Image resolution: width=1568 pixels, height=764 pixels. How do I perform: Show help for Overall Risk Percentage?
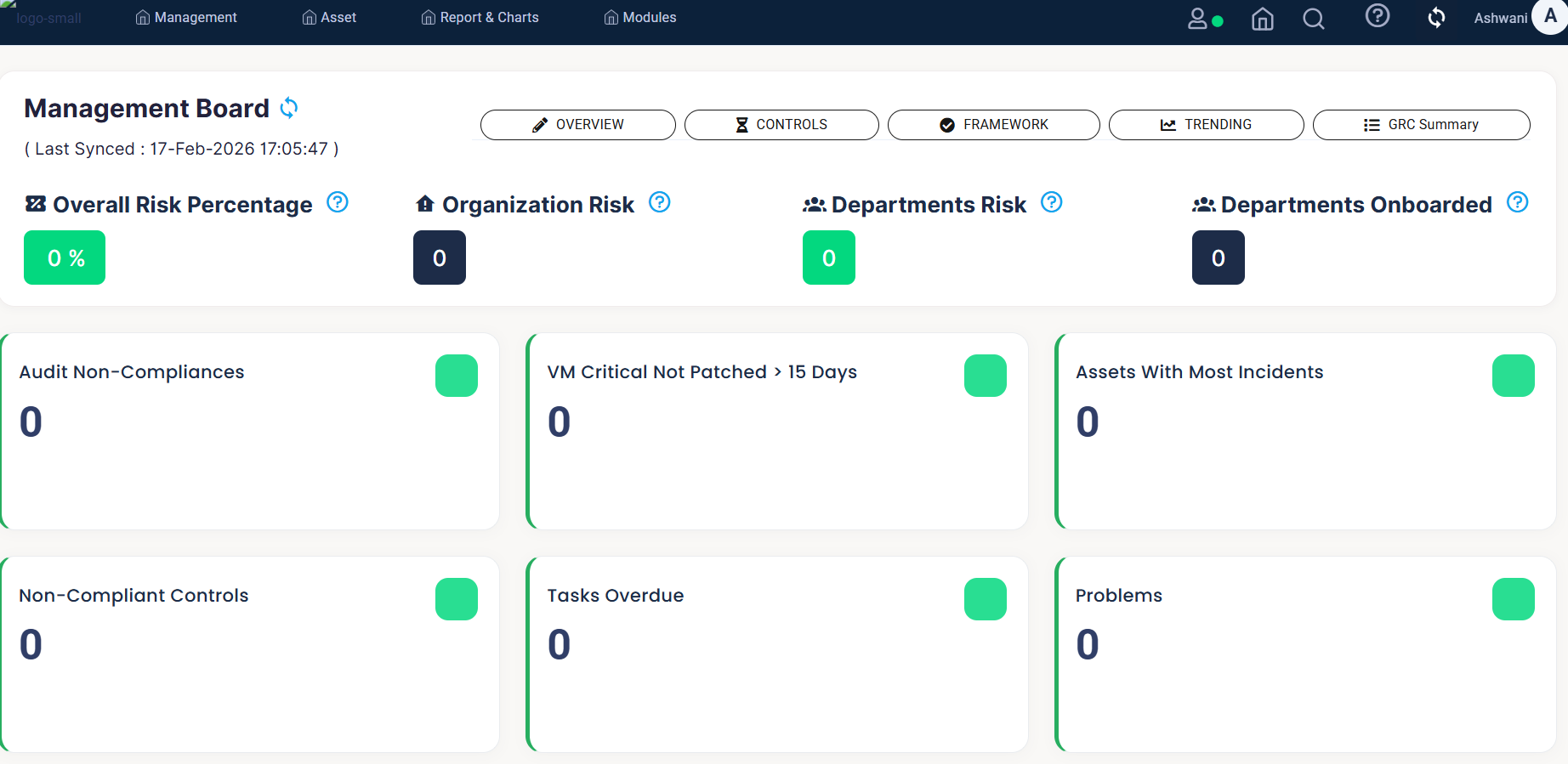pyautogui.click(x=338, y=202)
